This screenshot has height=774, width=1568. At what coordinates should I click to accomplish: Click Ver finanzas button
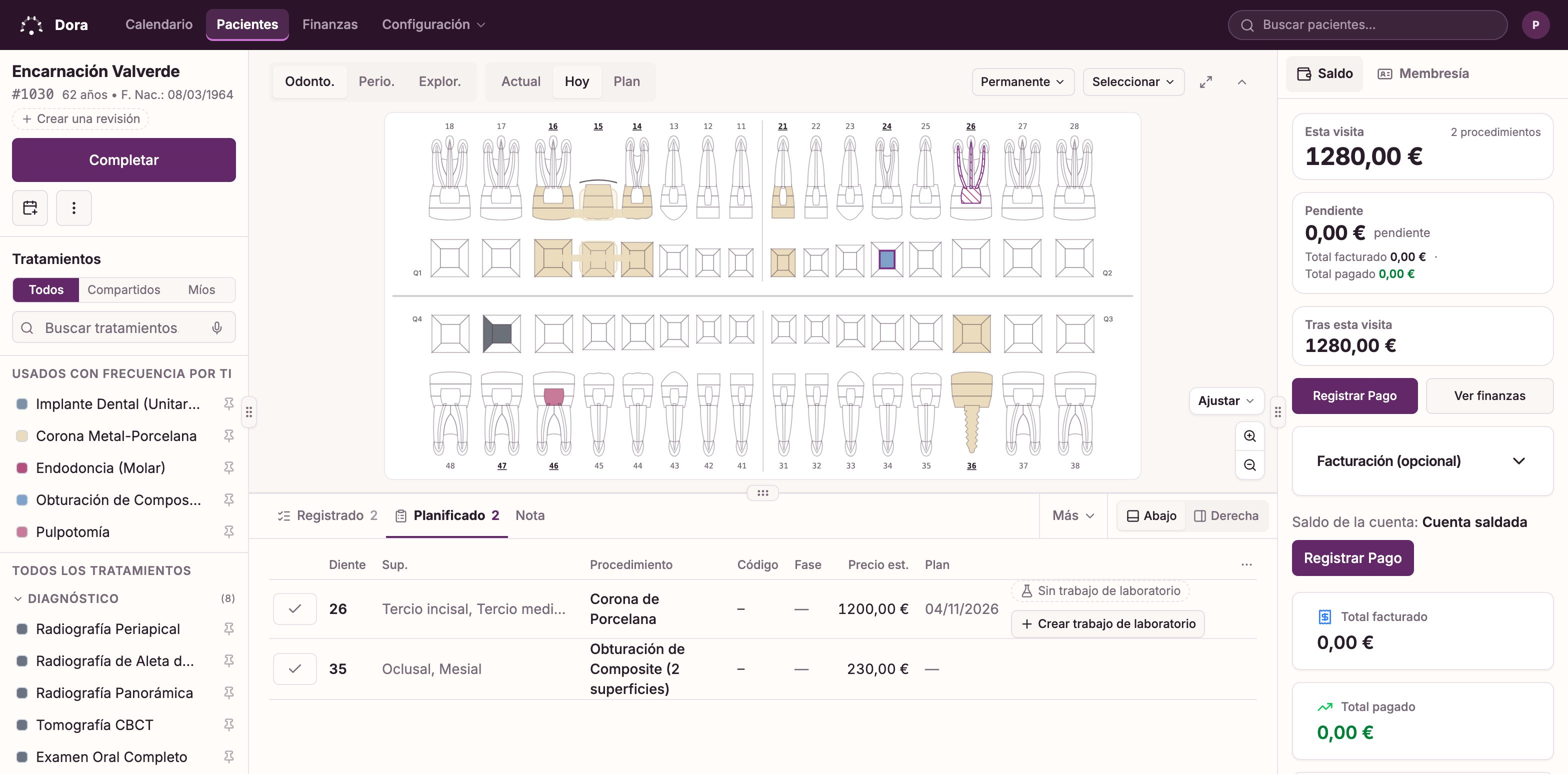(1489, 395)
